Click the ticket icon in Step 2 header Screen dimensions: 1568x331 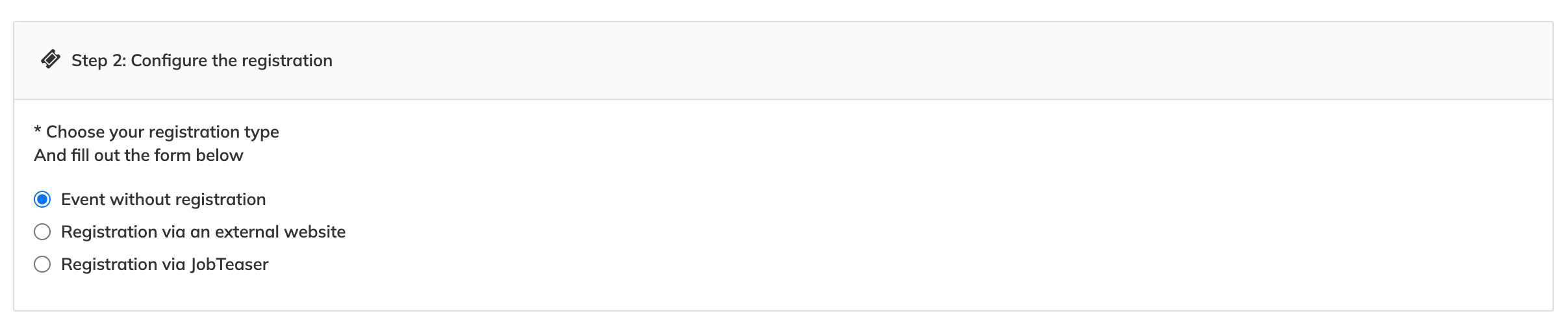point(51,60)
